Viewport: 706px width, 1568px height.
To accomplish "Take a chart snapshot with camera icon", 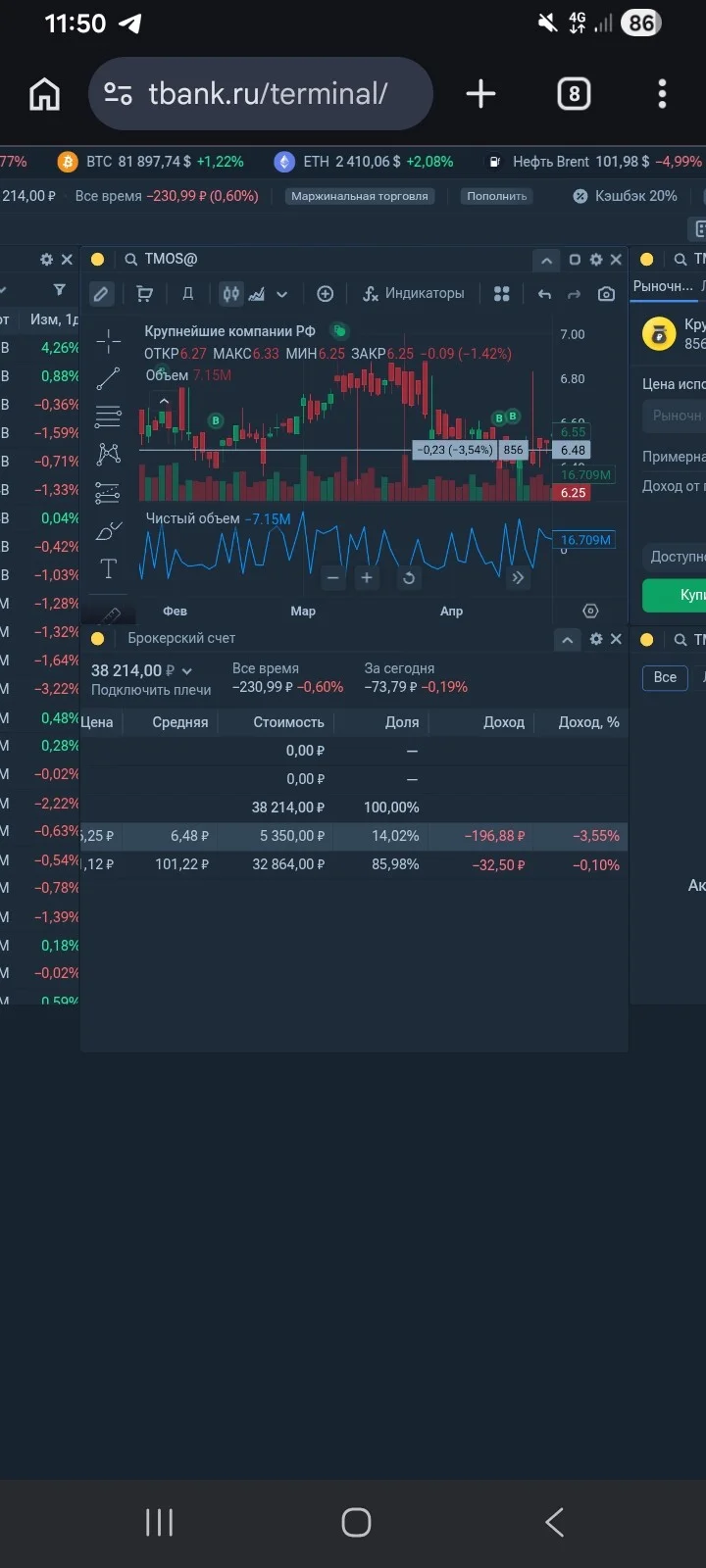I will [606, 294].
